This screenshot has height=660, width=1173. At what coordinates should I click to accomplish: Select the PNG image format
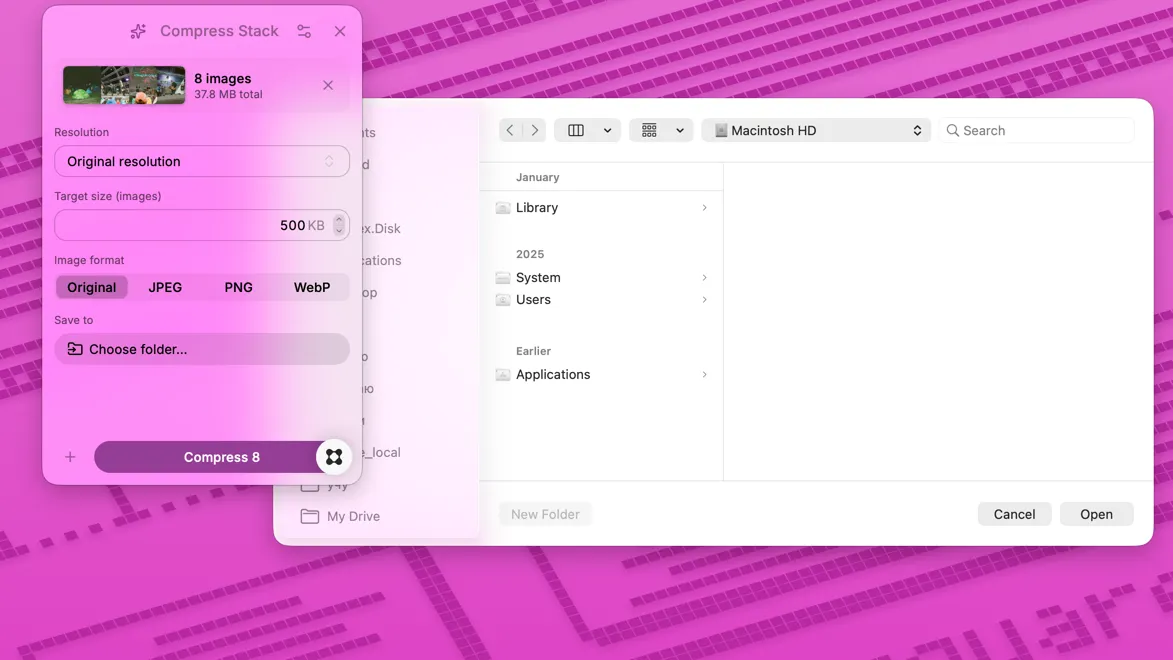[239, 287]
